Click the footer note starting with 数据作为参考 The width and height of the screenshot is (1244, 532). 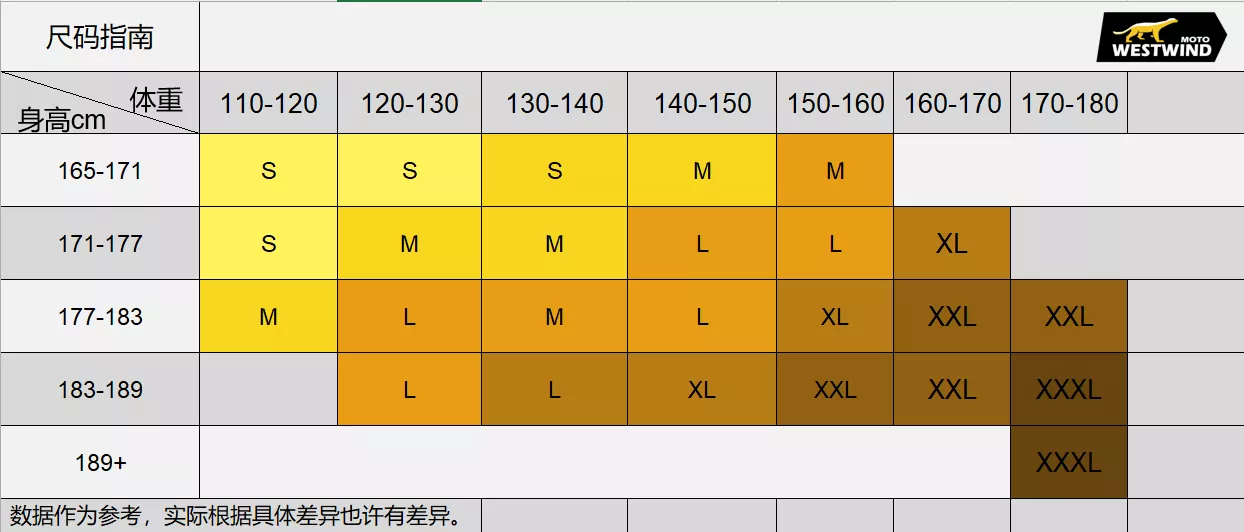click(237, 516)
